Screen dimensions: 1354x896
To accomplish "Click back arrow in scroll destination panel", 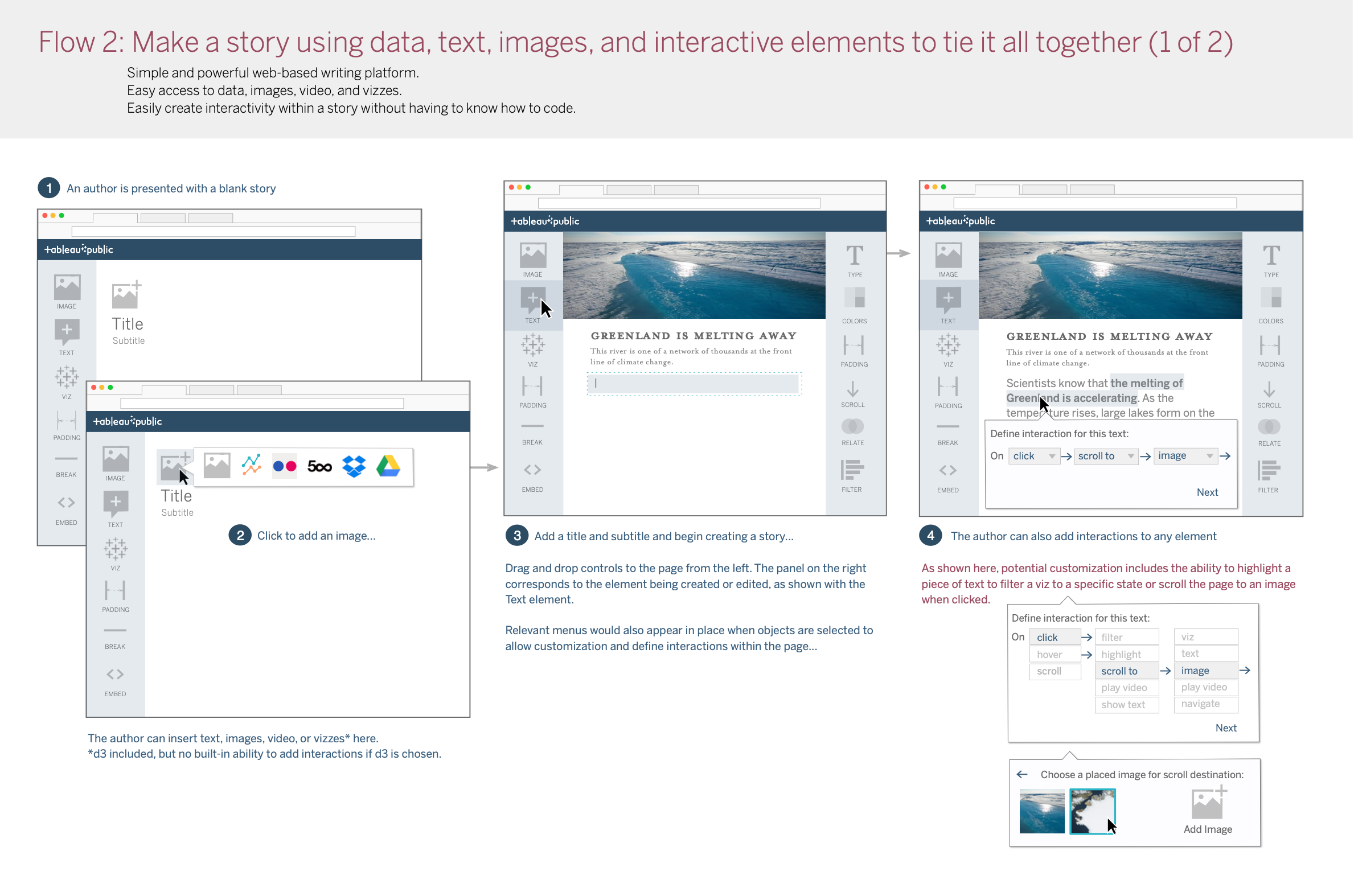I will click(x=1023, y=775).
